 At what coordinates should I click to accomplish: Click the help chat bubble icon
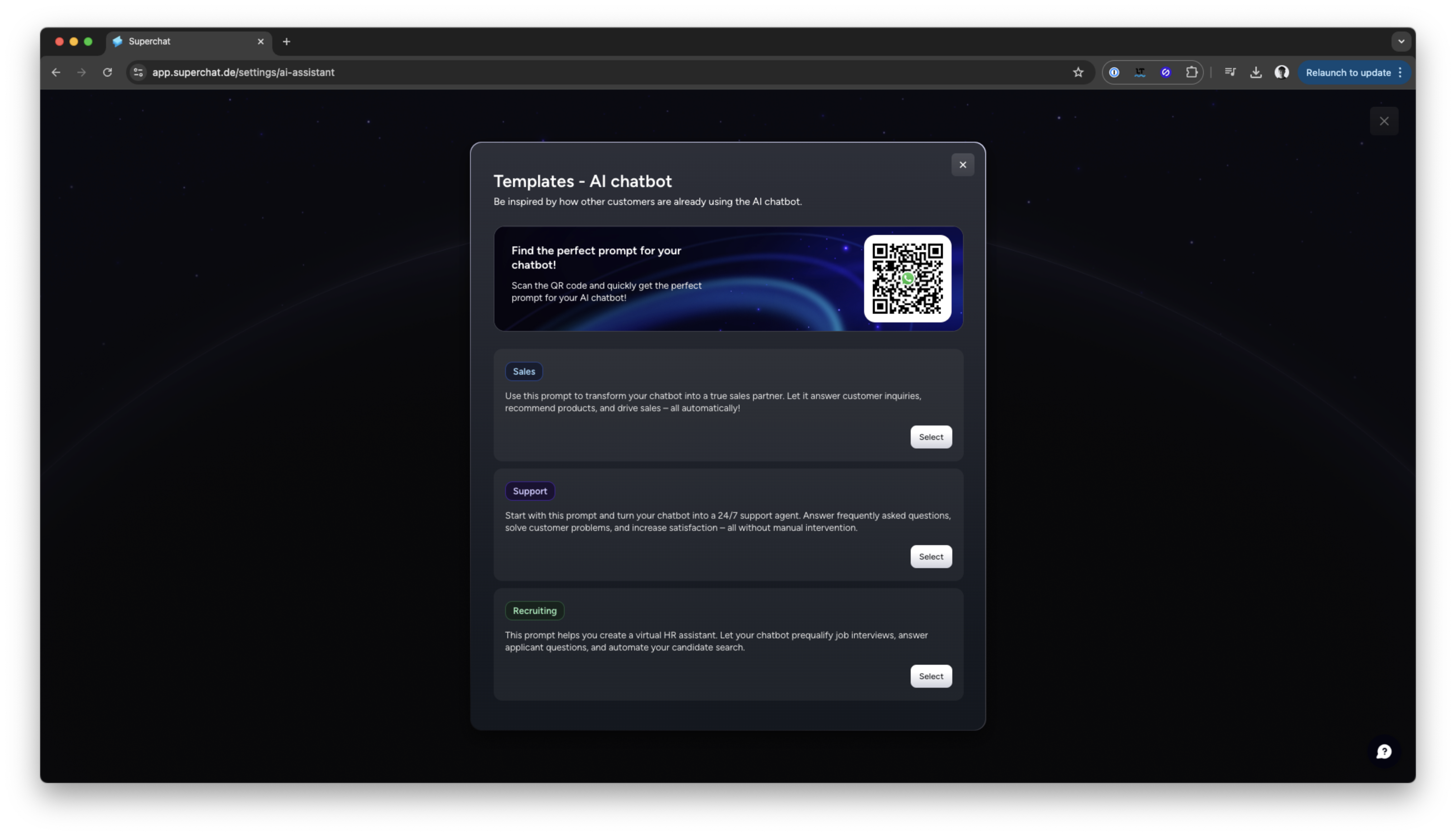[x=1384, y=751]
